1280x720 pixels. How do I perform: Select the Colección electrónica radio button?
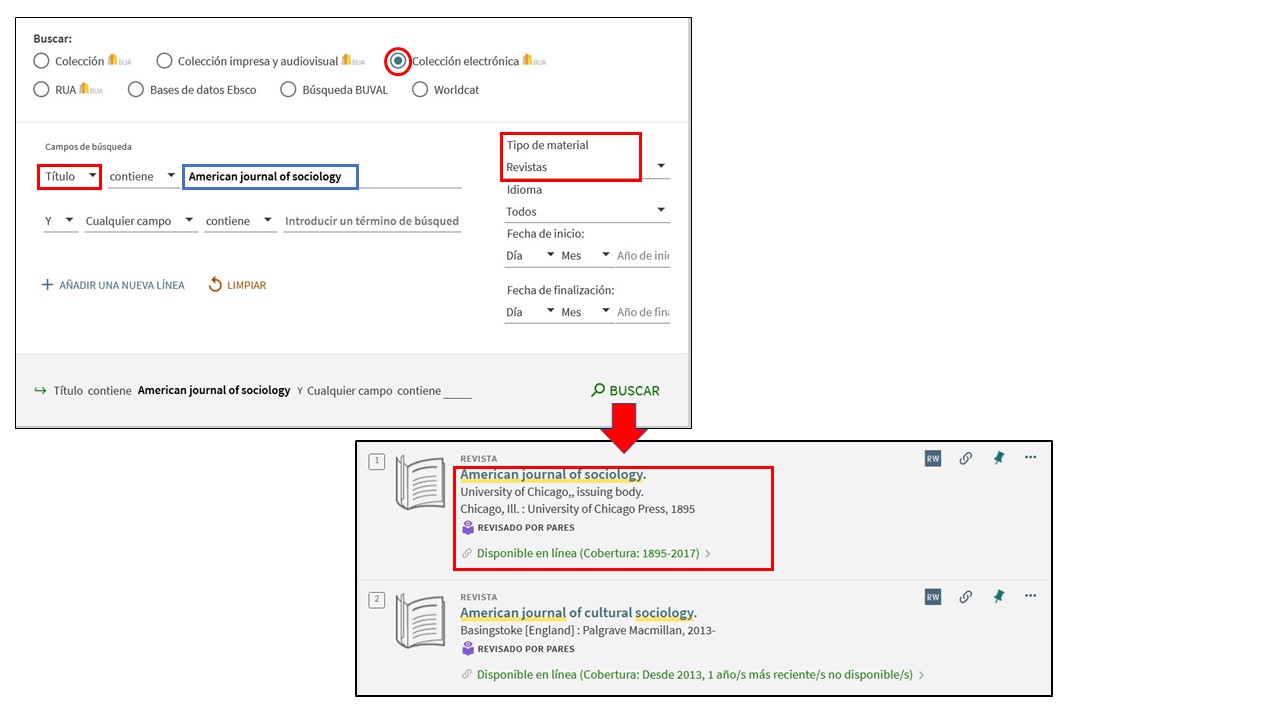pos(398,61)
